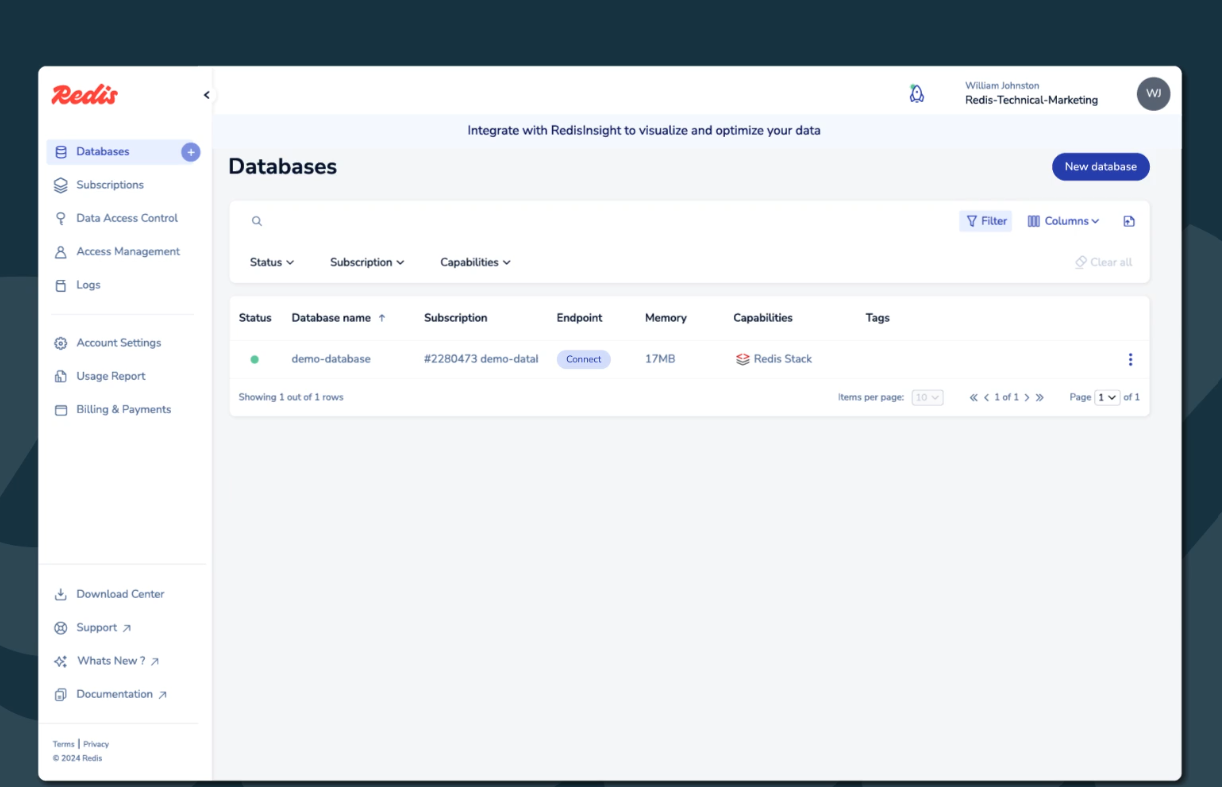Click the Redis-Technical-Marketing account name
Viewport: 1222px width, 787px height.
coord(1031,100)
